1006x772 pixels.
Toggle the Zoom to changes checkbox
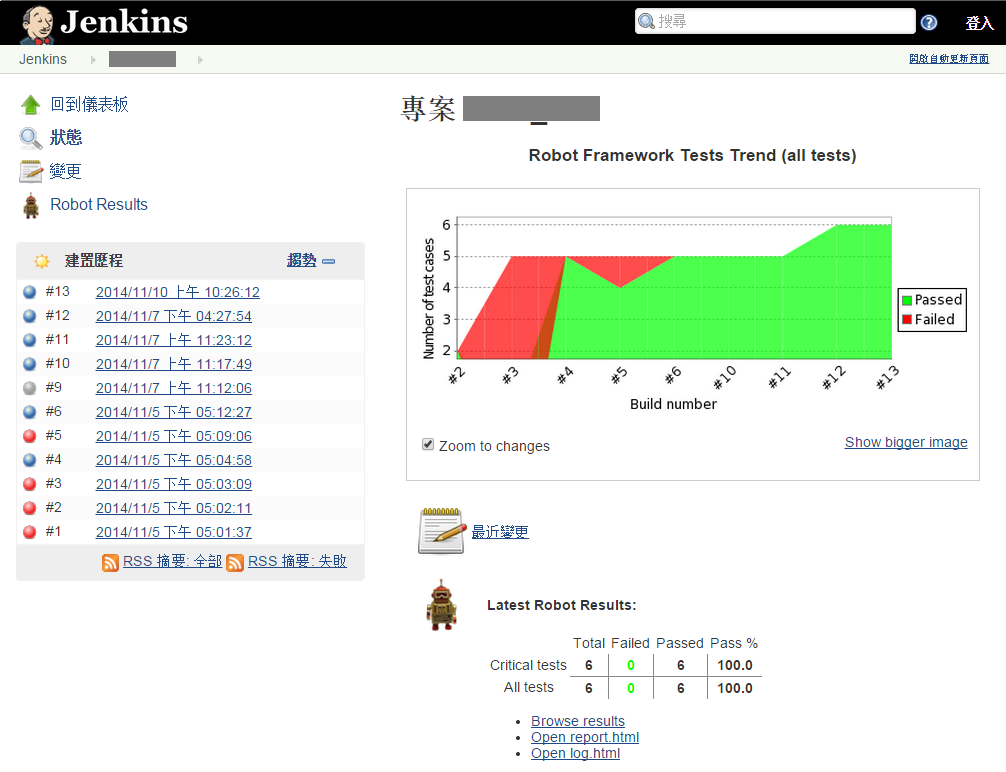coord(428,444)
